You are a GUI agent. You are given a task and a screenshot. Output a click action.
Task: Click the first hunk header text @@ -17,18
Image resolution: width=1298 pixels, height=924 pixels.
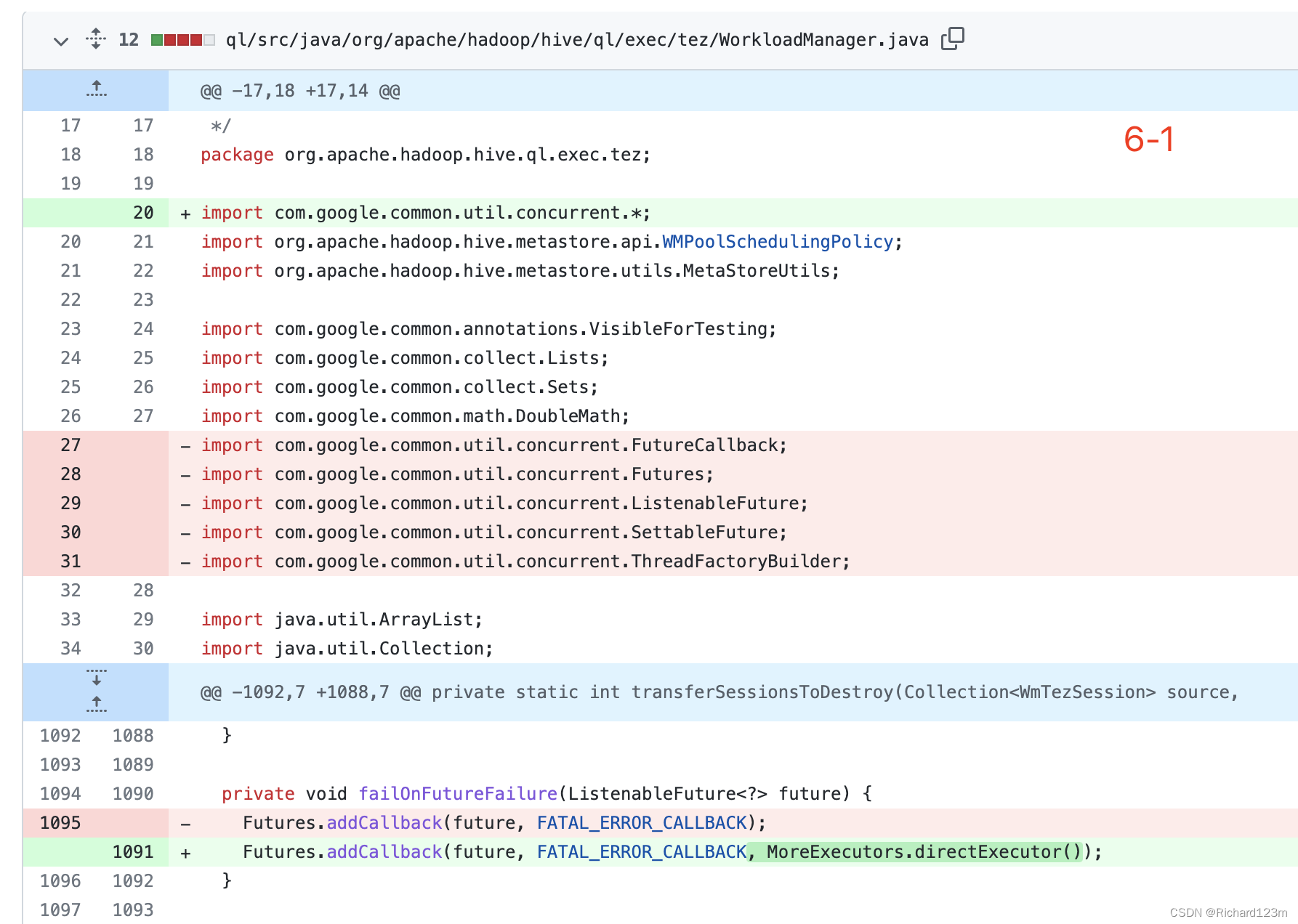point(300,91)
